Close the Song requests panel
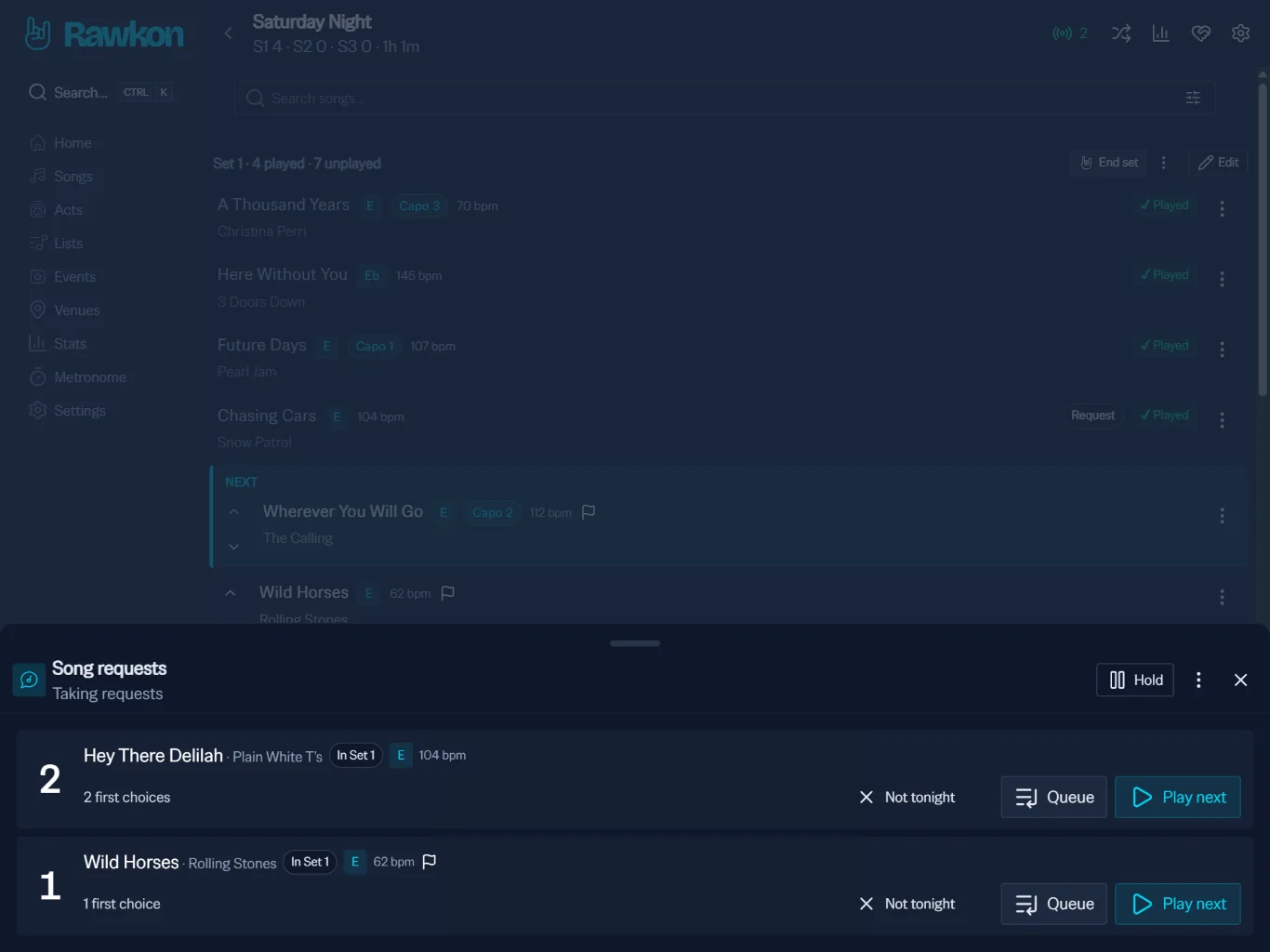The image size is (1270, 952). 1240,681
